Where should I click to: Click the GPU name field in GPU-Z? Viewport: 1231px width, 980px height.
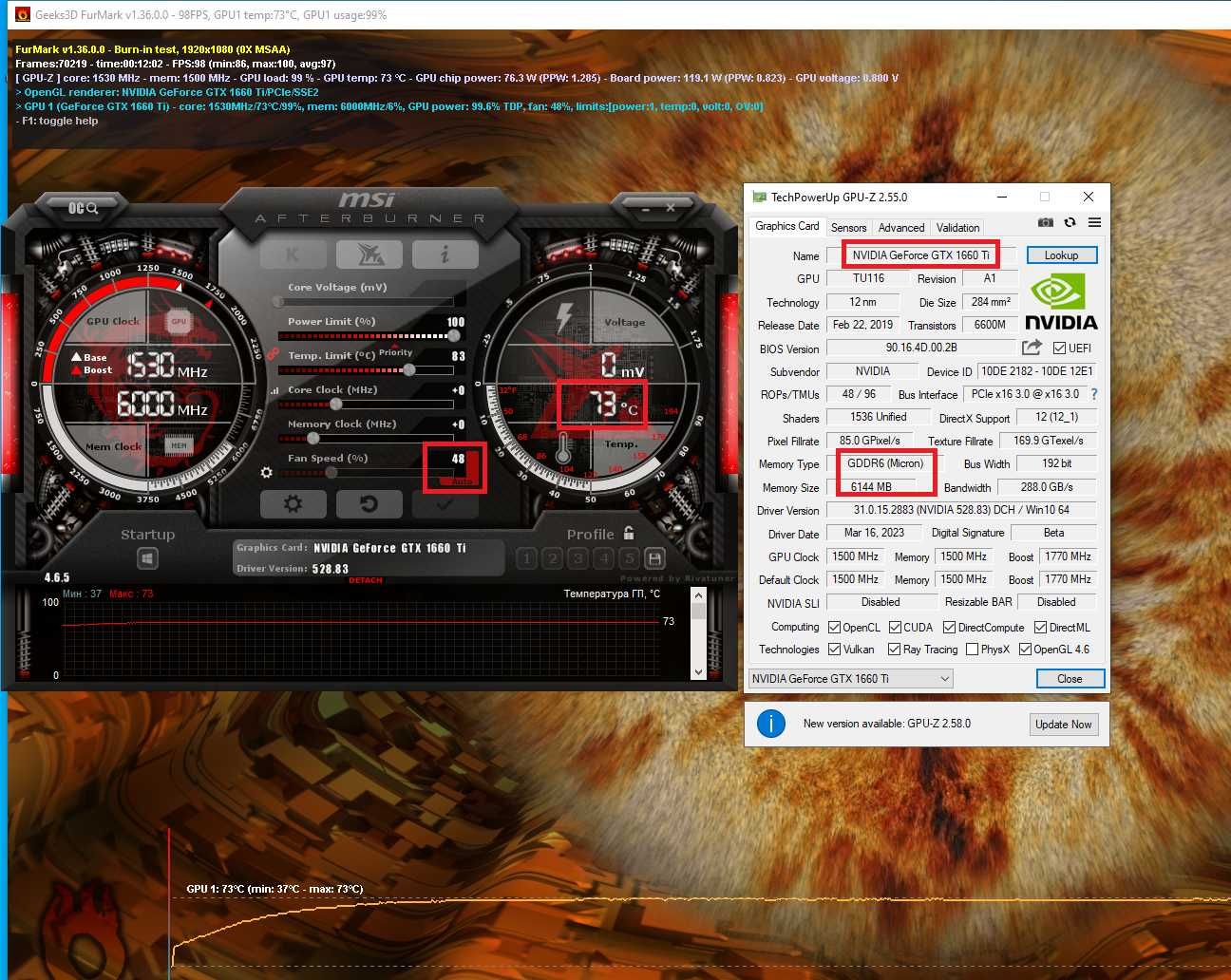click(x=921, y=255)
